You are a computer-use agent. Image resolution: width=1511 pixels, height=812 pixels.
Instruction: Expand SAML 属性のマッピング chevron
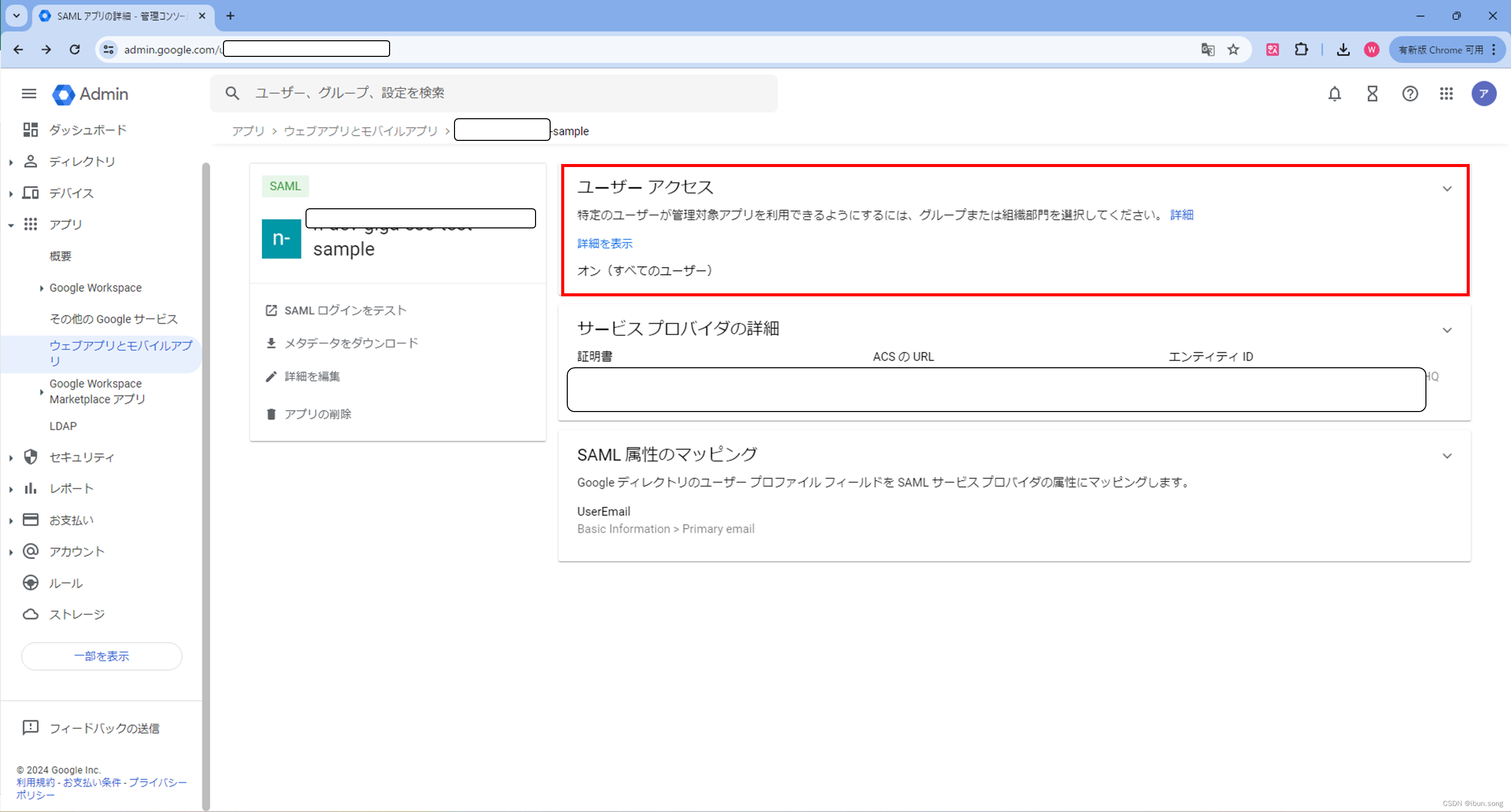coord(1447,456)
